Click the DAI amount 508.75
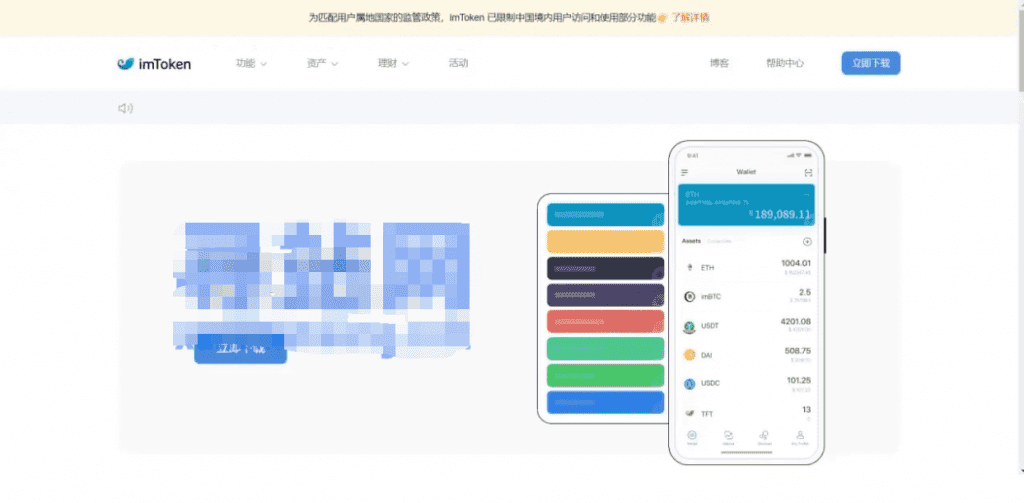Viewport: 1024px width, 503px height. [x=798, y=351]
